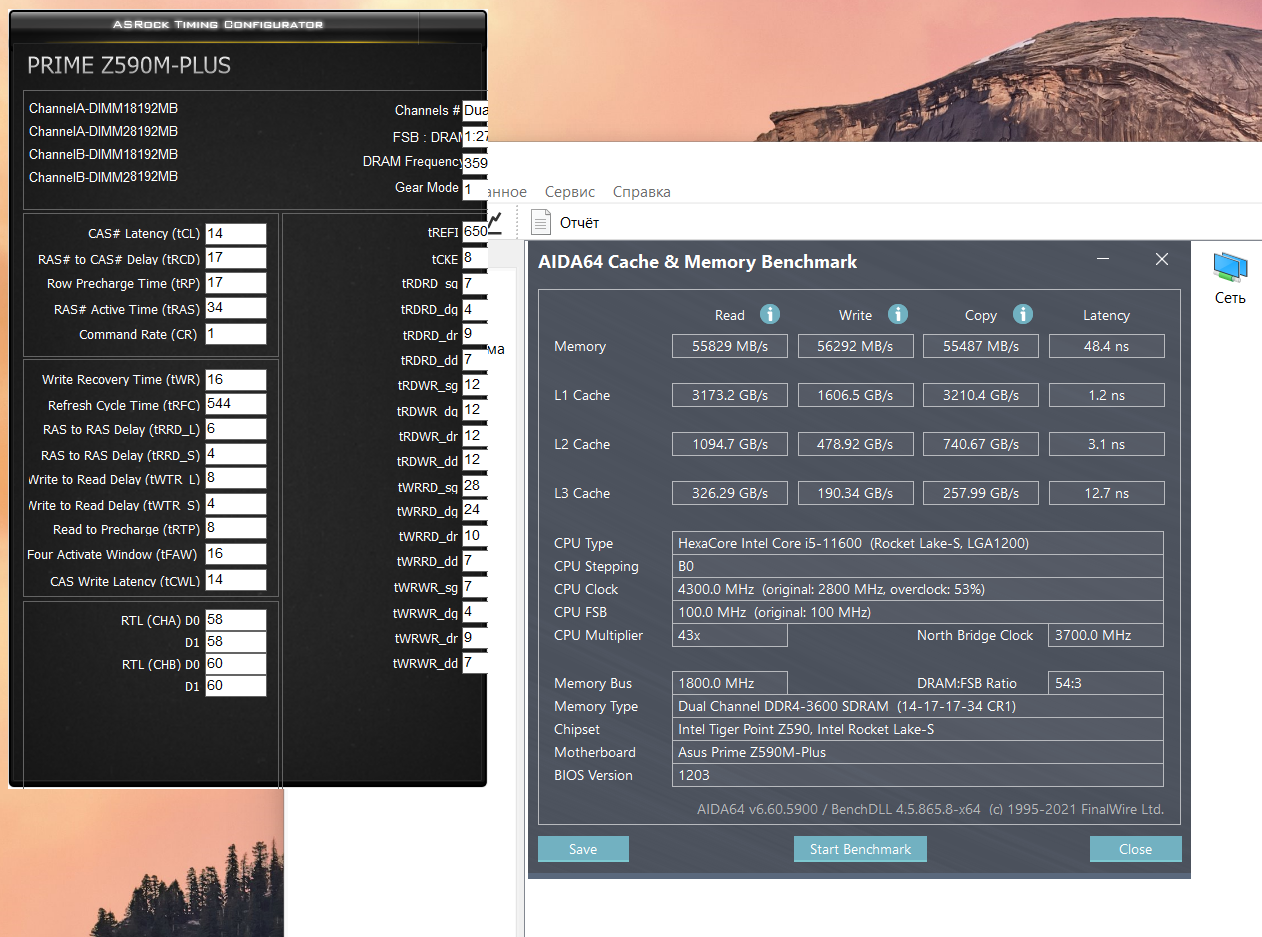The height and width of the screenshot is (937, 1262).
Task: Click the Отчёт report document icon
Action: point(541,222)
